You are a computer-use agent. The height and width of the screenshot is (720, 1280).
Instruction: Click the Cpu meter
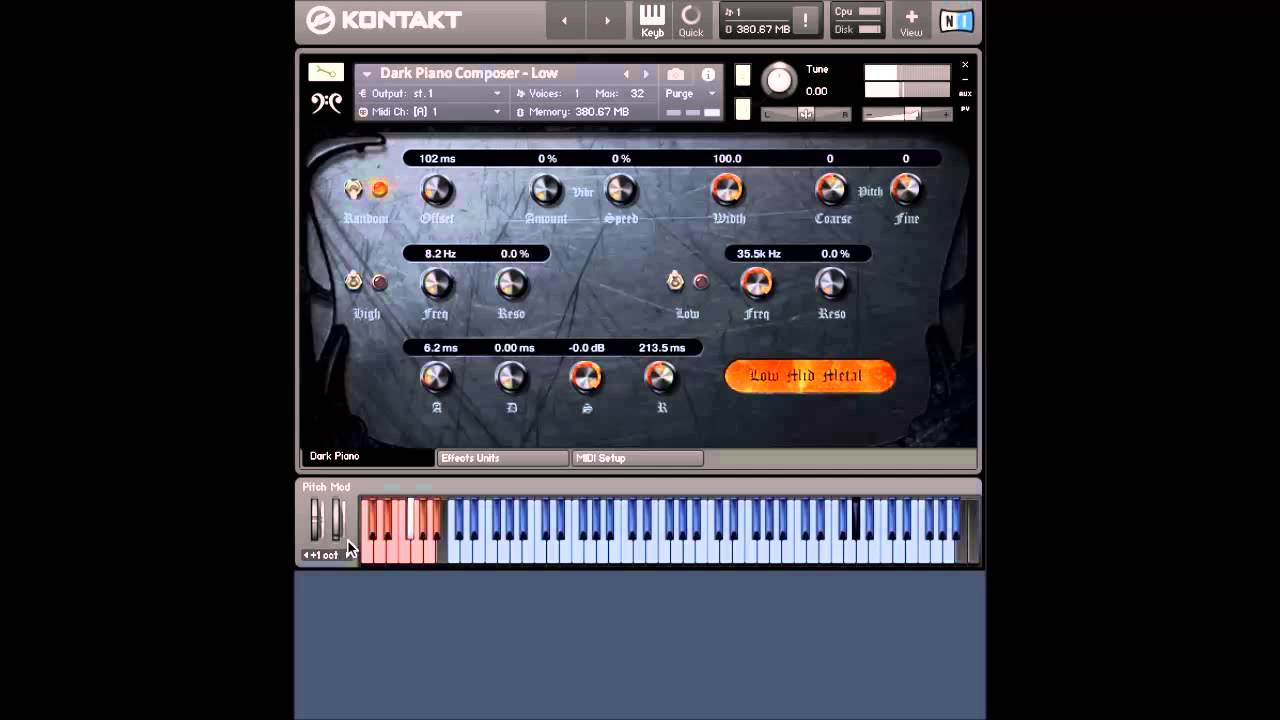click(858, 12)
